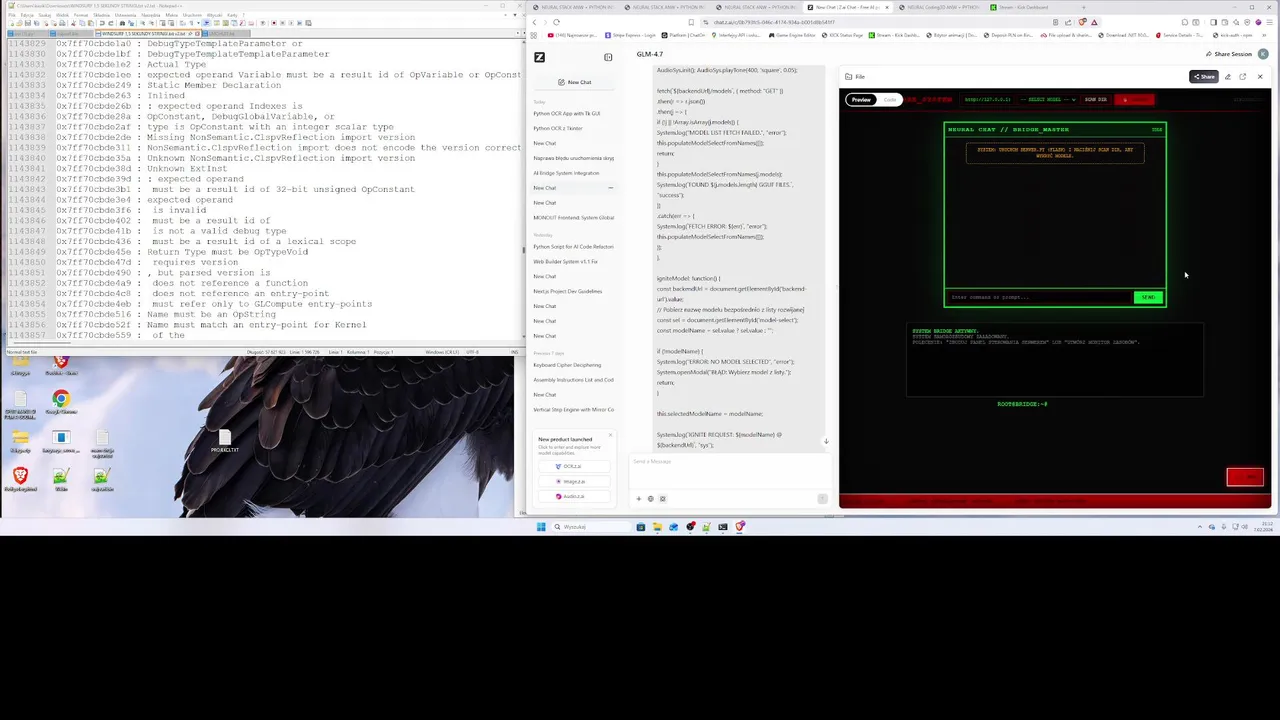Click the Z.ai logo icon
Viewport: 1280px width, 720px height.
539,57
